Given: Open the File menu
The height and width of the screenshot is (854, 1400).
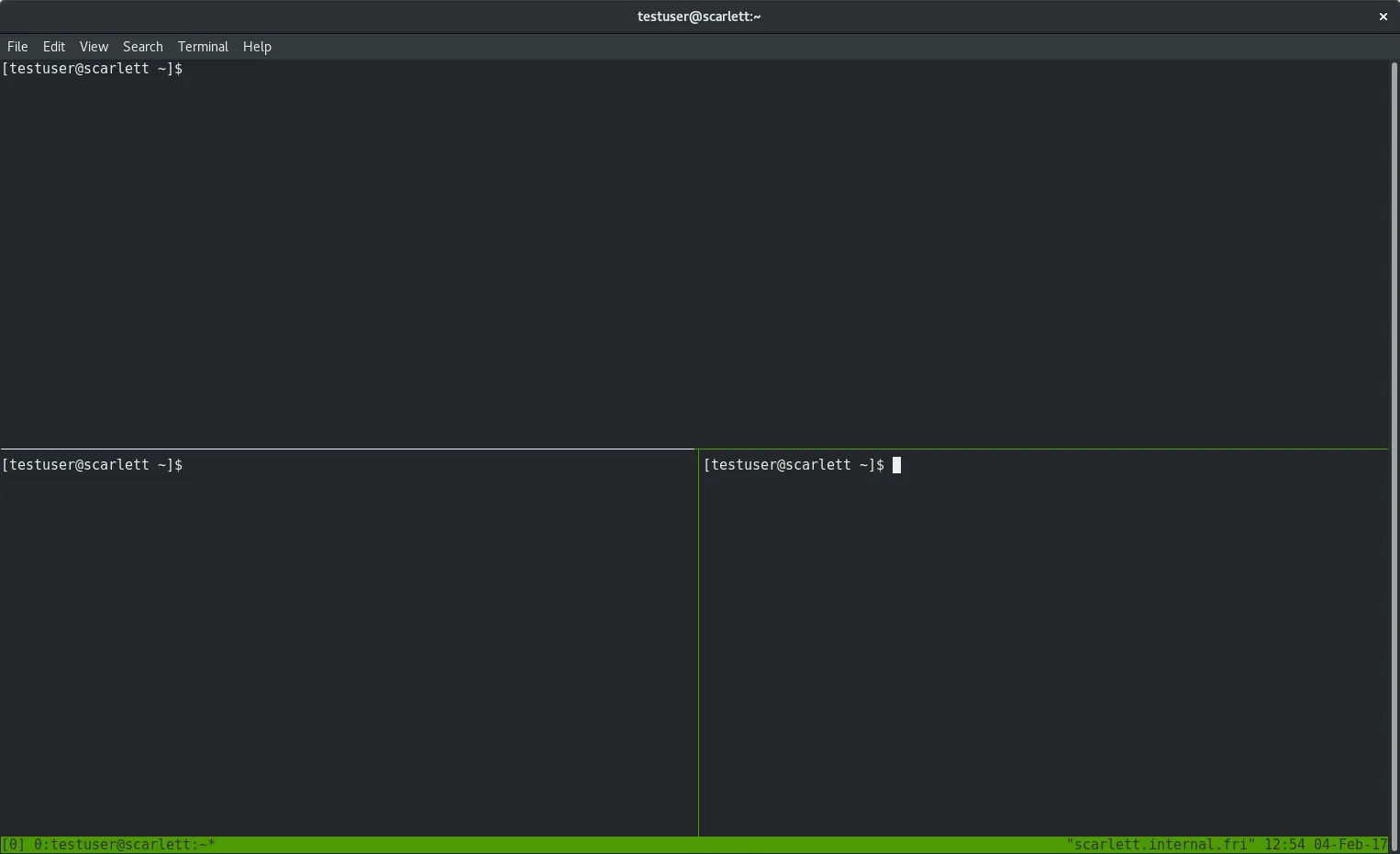Looking at the screenshot, I should coord(17,46).
